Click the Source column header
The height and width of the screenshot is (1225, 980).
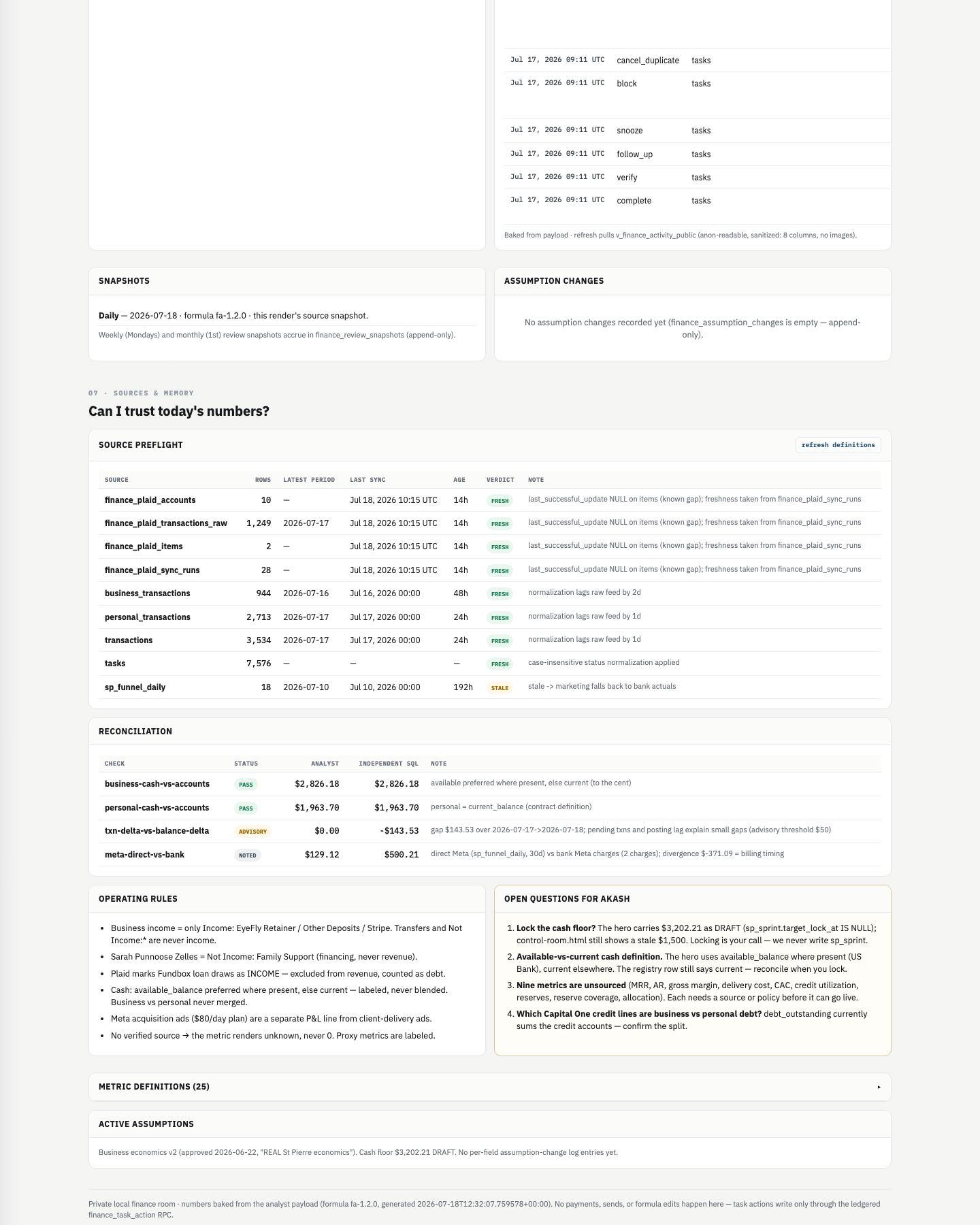116,480
